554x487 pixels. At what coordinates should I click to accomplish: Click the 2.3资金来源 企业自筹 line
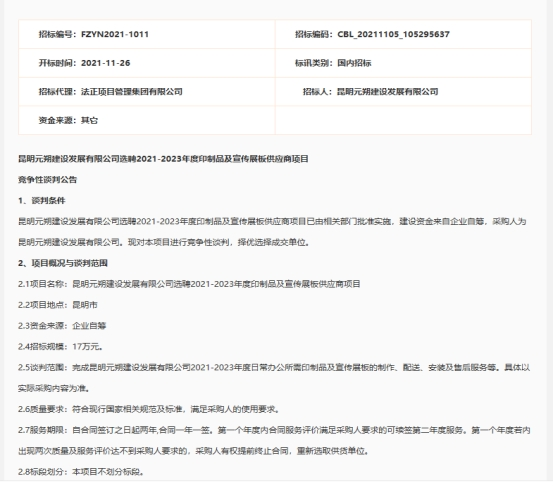click(x=62, y=326)
